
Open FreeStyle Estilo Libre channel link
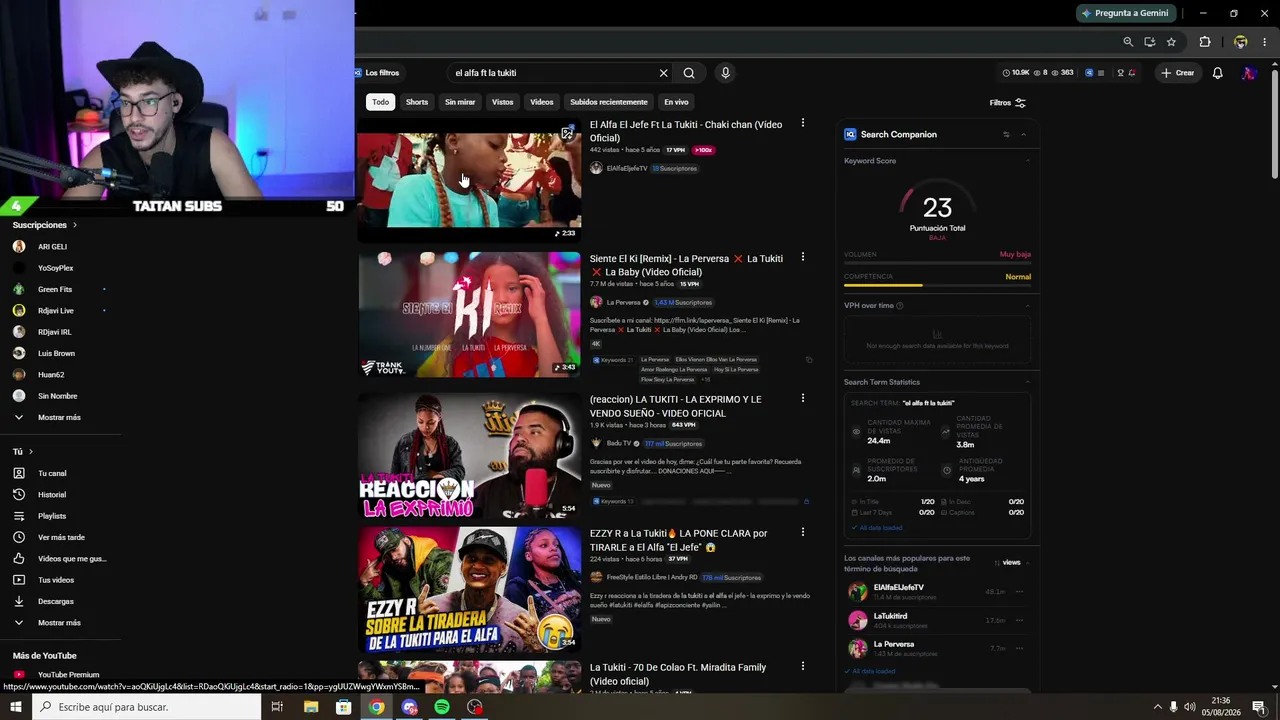click(651, 577)
